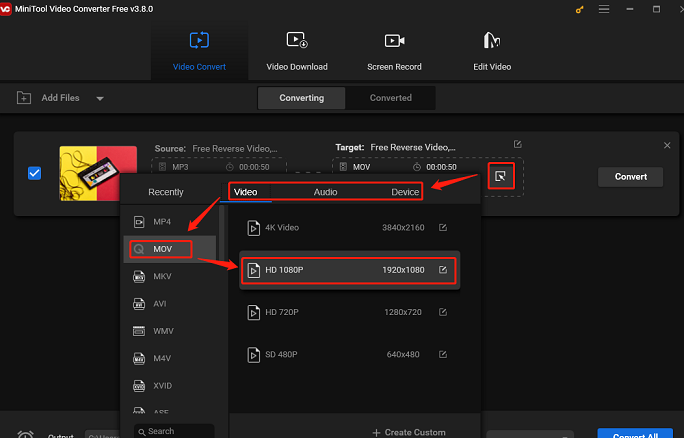Click the MP4 format file icon
The height and width of the screenshot is (438, 684).
(x=139, y=222)
